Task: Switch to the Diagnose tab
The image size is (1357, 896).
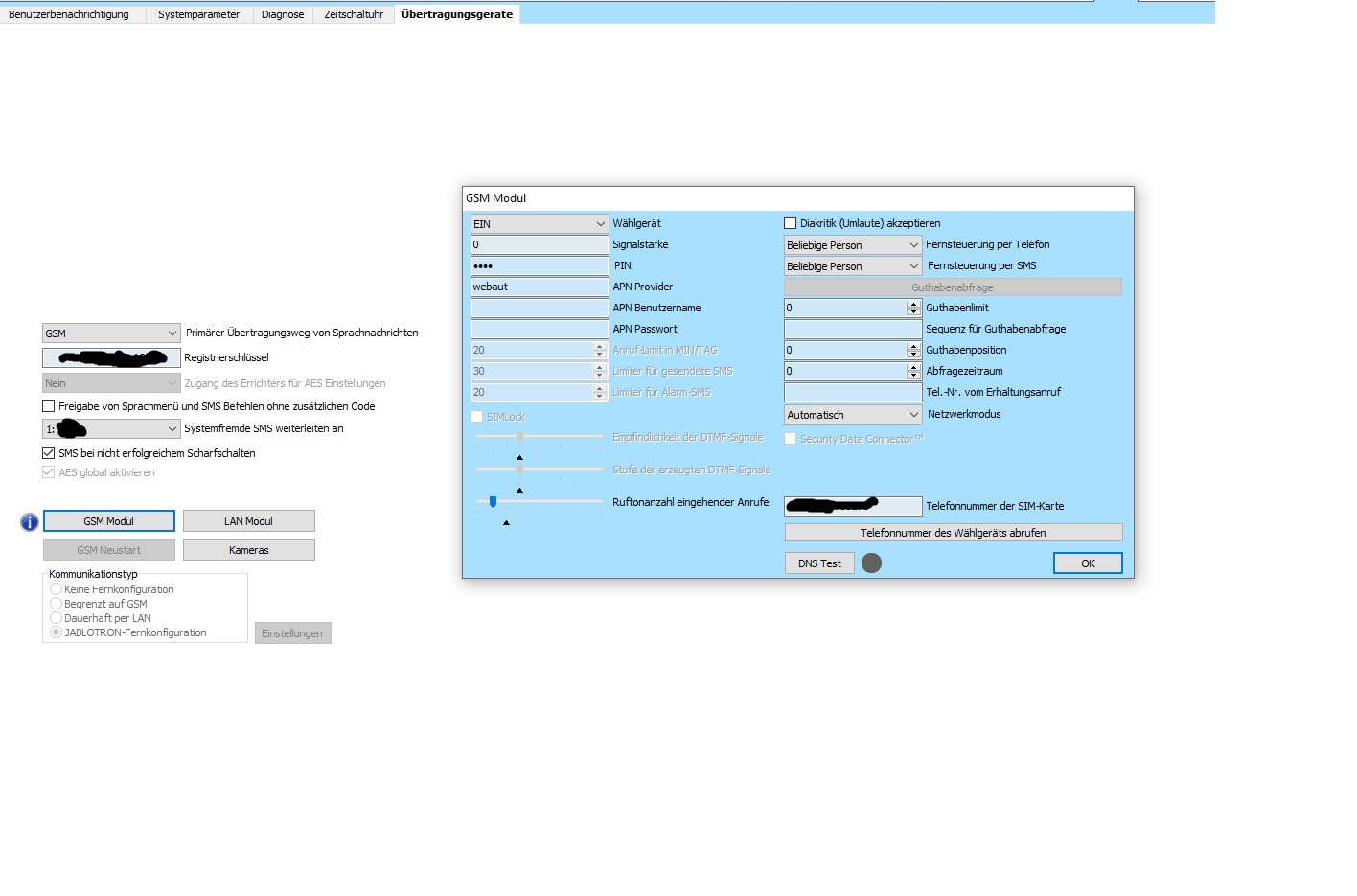Action: click(283, 14)
